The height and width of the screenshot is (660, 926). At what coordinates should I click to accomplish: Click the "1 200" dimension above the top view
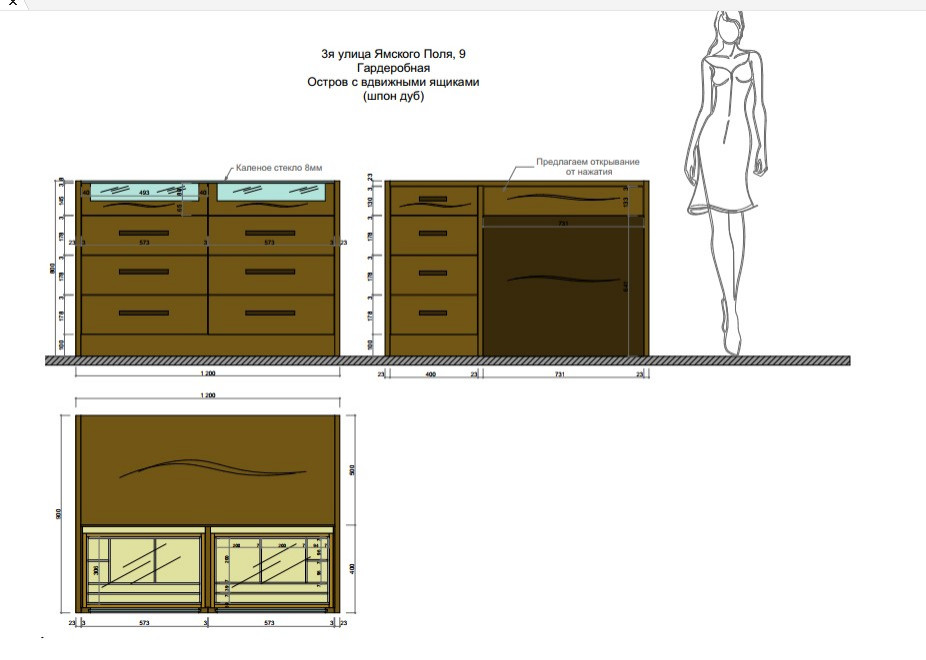coord(208,396)
